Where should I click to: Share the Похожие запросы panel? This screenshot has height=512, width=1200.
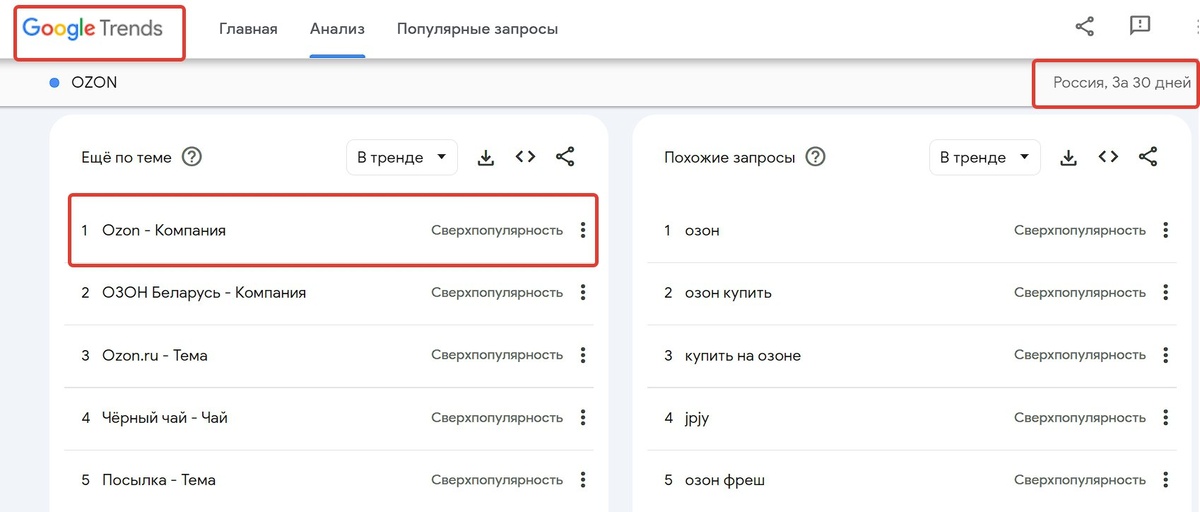[1148, 157]
